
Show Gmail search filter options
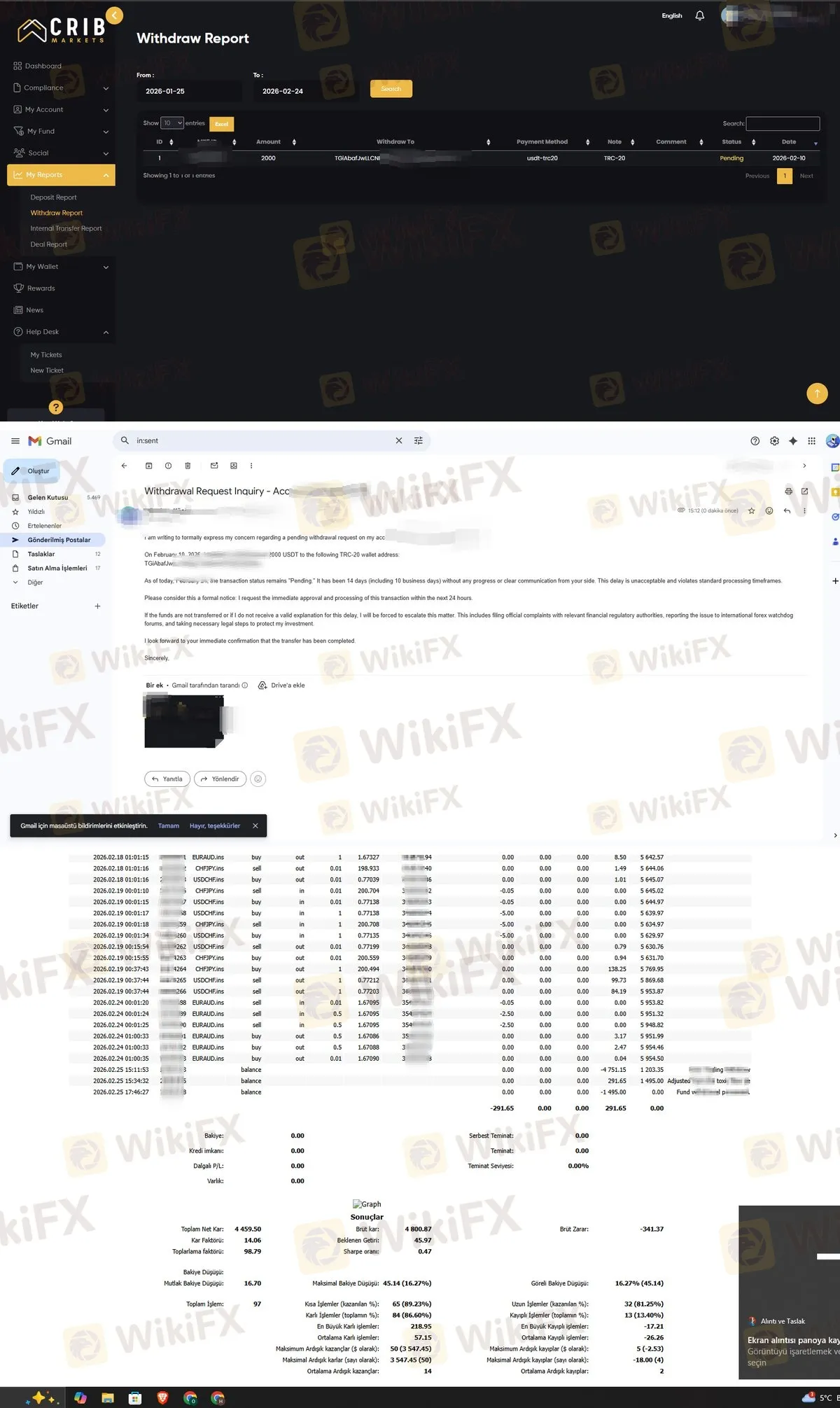pyautogui.click(x=419, y=440)
